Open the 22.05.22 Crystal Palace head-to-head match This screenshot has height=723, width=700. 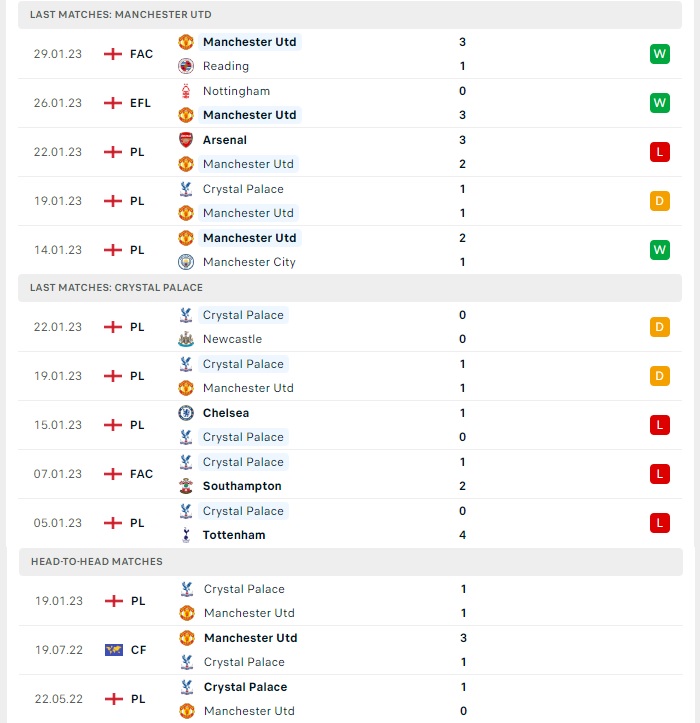[350, 699]
